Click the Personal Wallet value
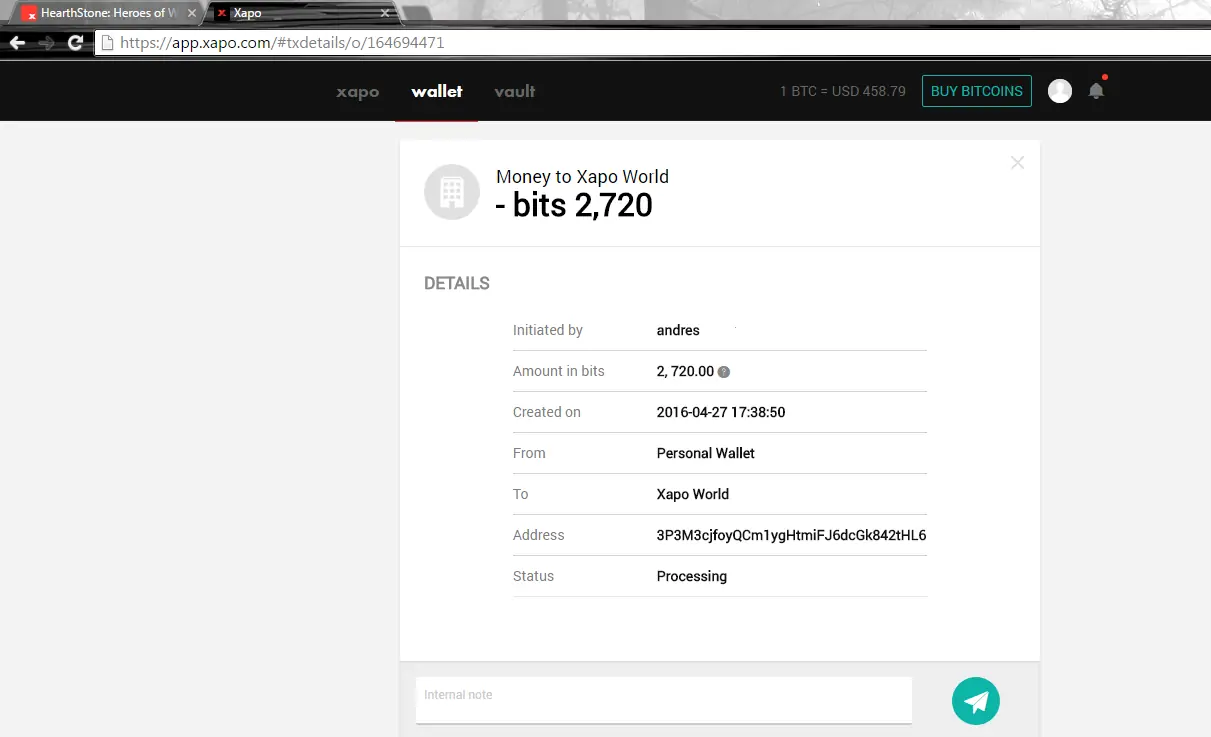1211x737 pixels. (x=706, y=453)
